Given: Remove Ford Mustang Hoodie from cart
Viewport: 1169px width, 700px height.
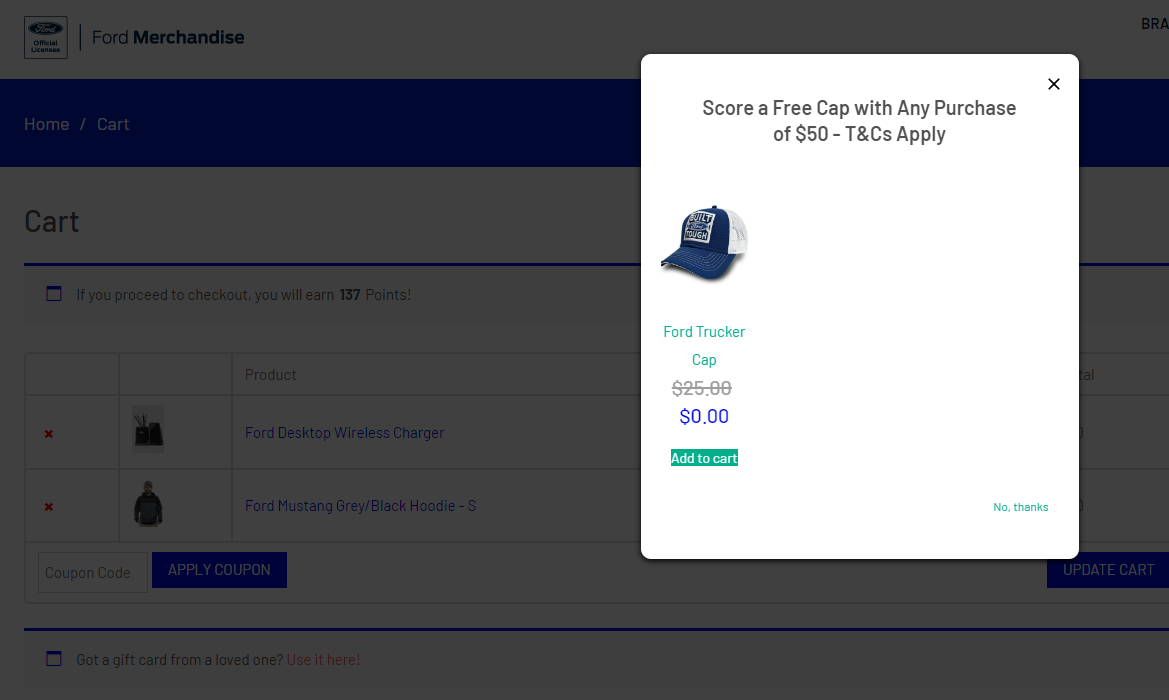Looking at the screenshot, I should tap(48, 507).
